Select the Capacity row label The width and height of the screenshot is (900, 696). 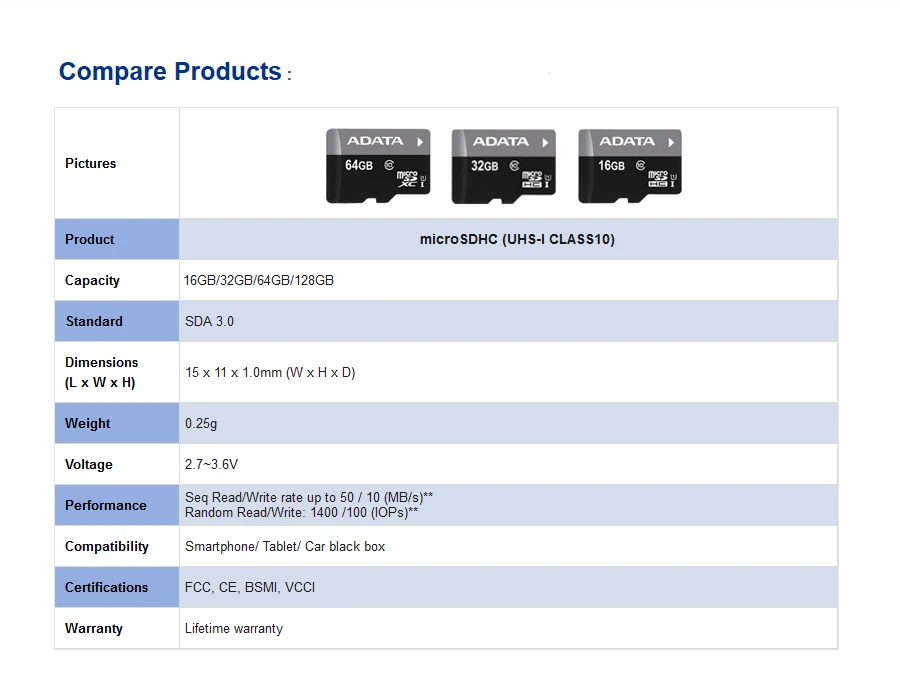tap(92, 281)
